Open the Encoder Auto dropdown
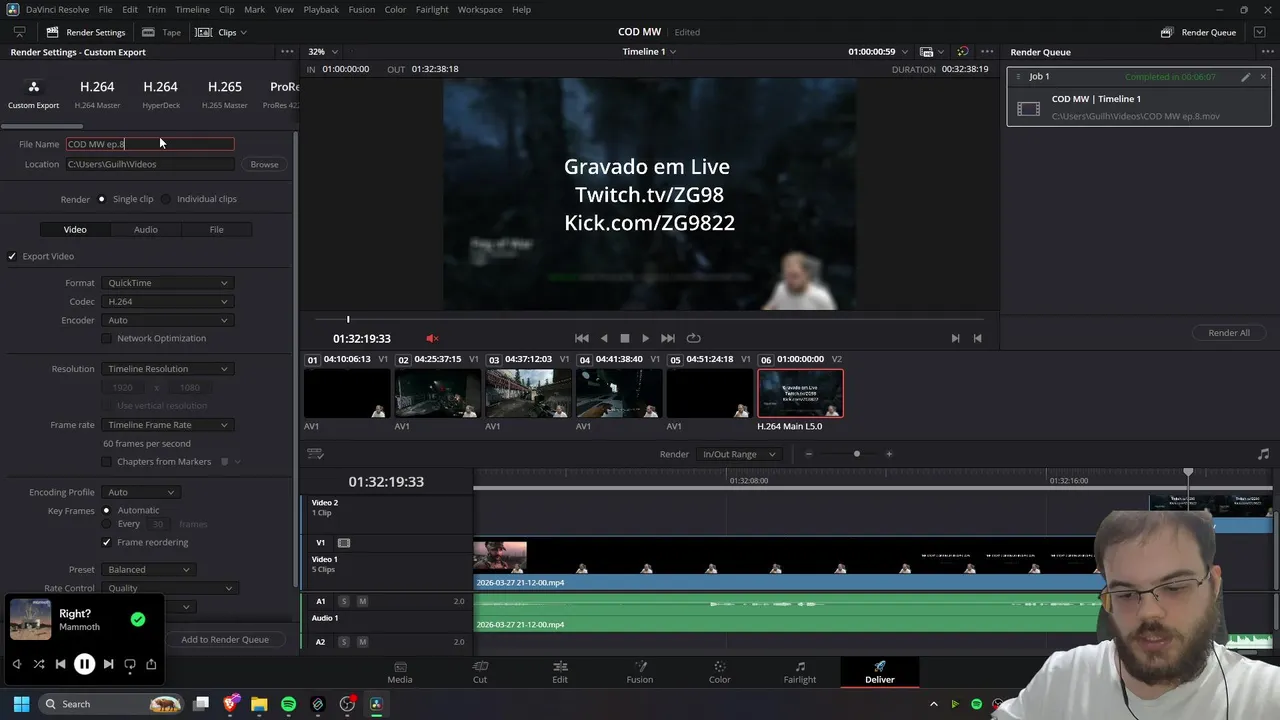This screenshot has height=720, width=1280. [167, 320]
